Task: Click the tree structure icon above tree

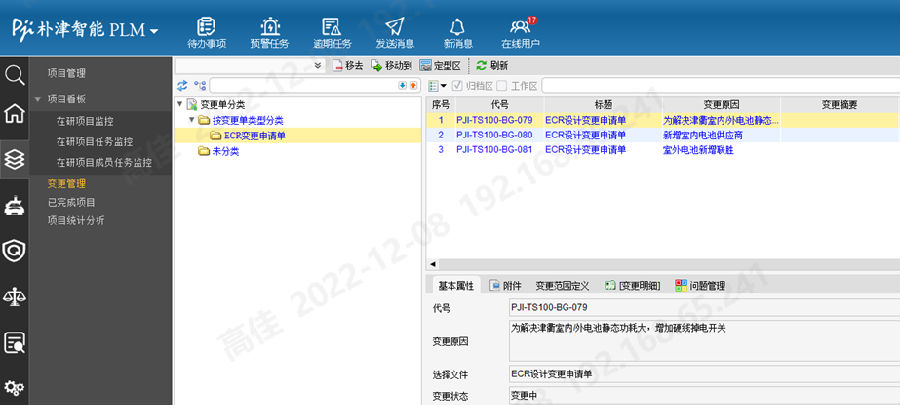Action: click(x=200, y=85)
